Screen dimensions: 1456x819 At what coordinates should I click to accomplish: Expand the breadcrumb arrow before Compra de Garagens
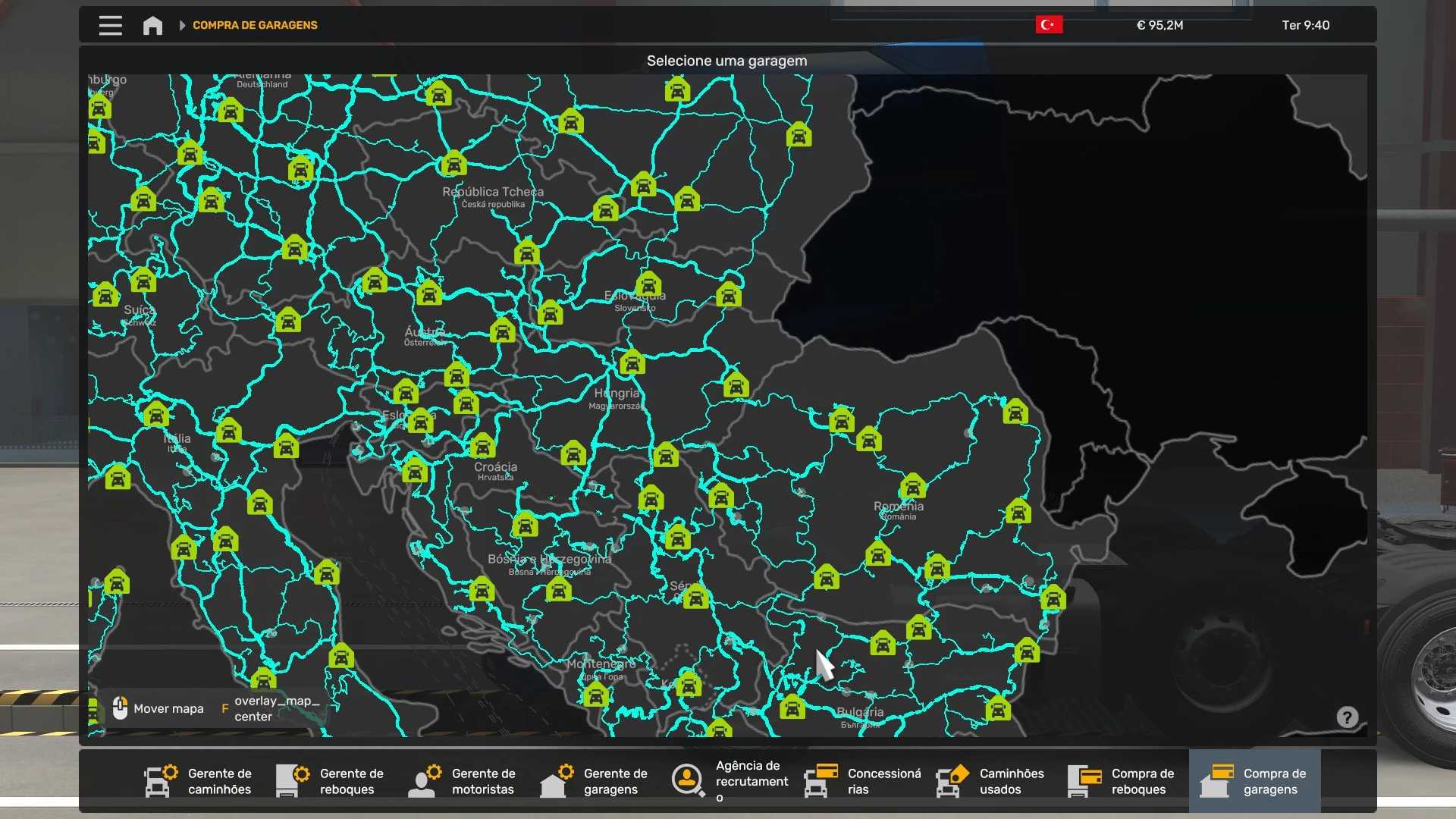click(182, 25)
